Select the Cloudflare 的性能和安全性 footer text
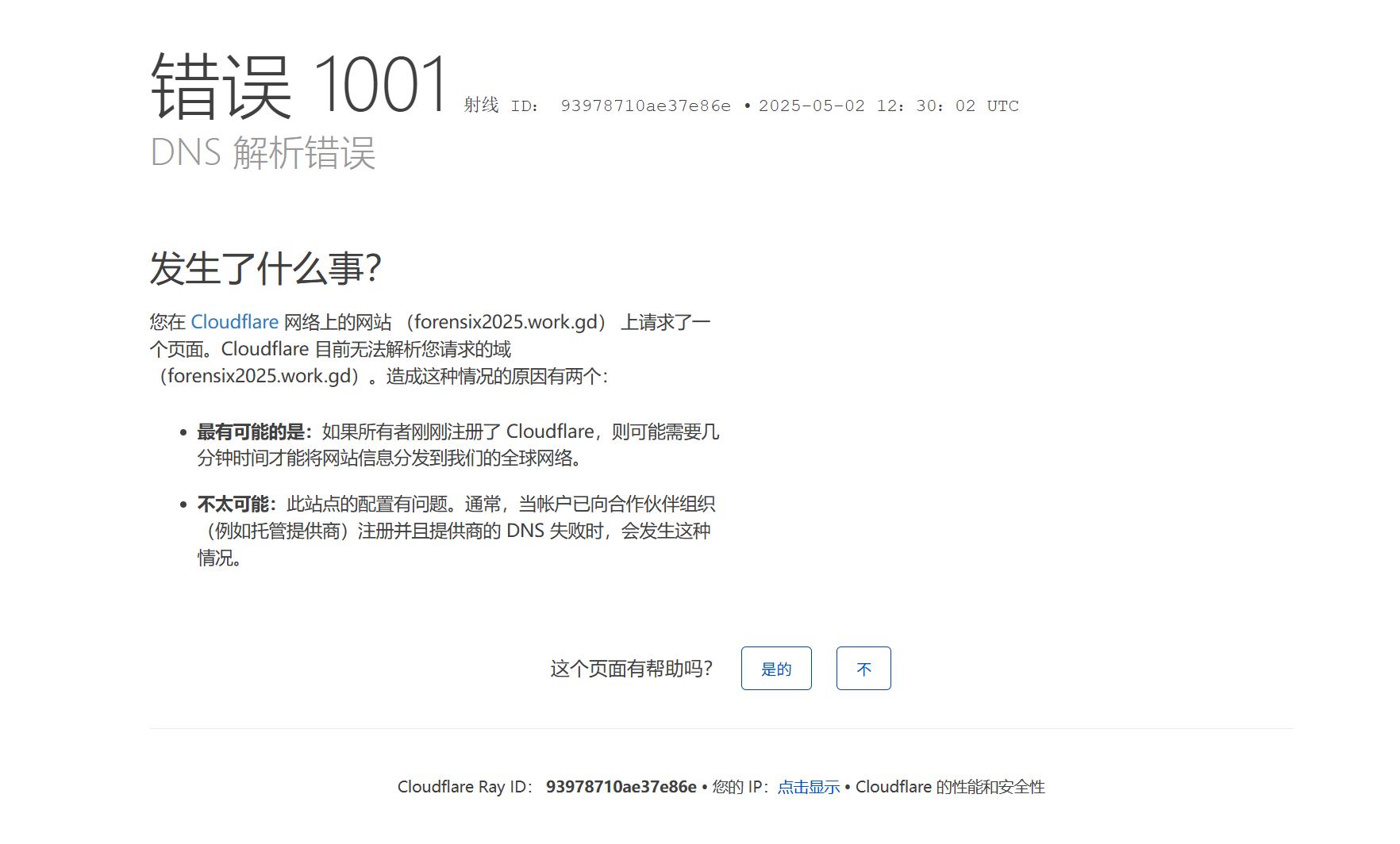Image resolution: width=1400 pixels, height=844 pixels. coord(952,786)
